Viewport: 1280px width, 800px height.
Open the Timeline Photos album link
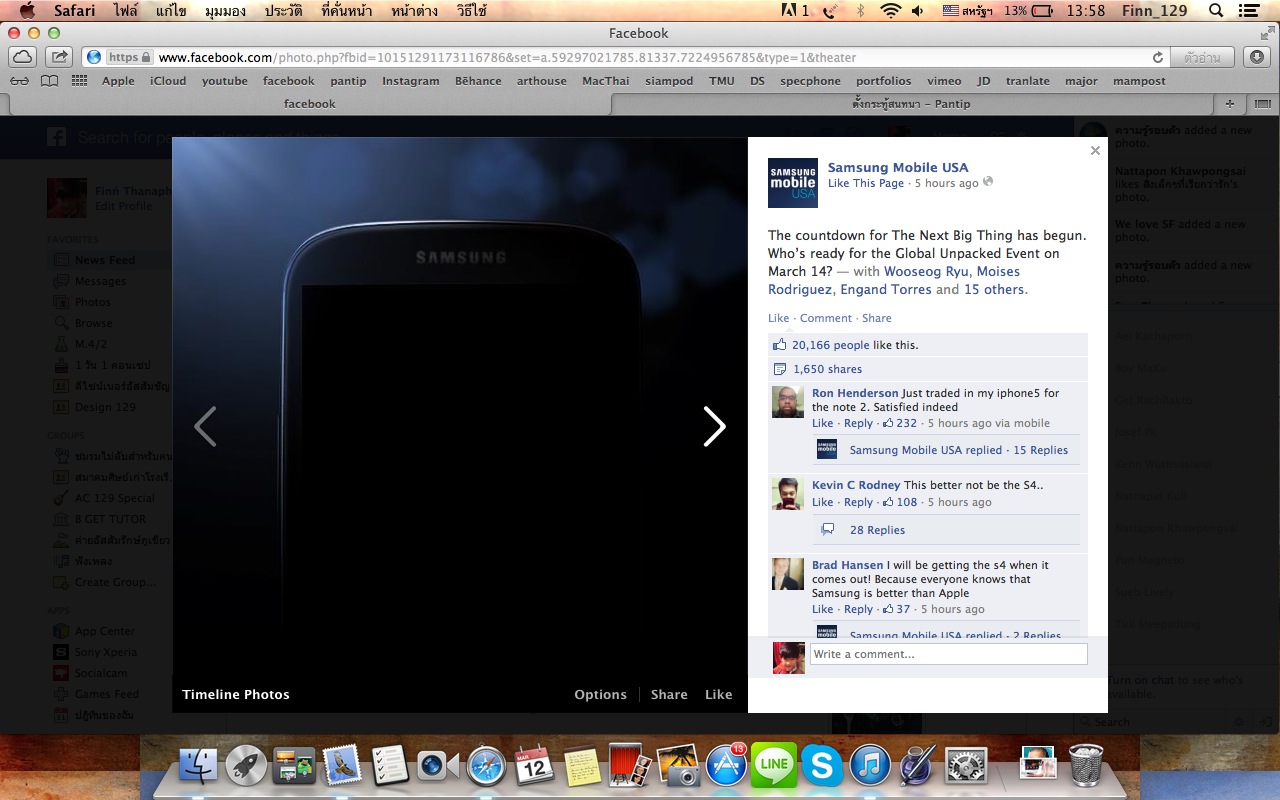[236, 694]
